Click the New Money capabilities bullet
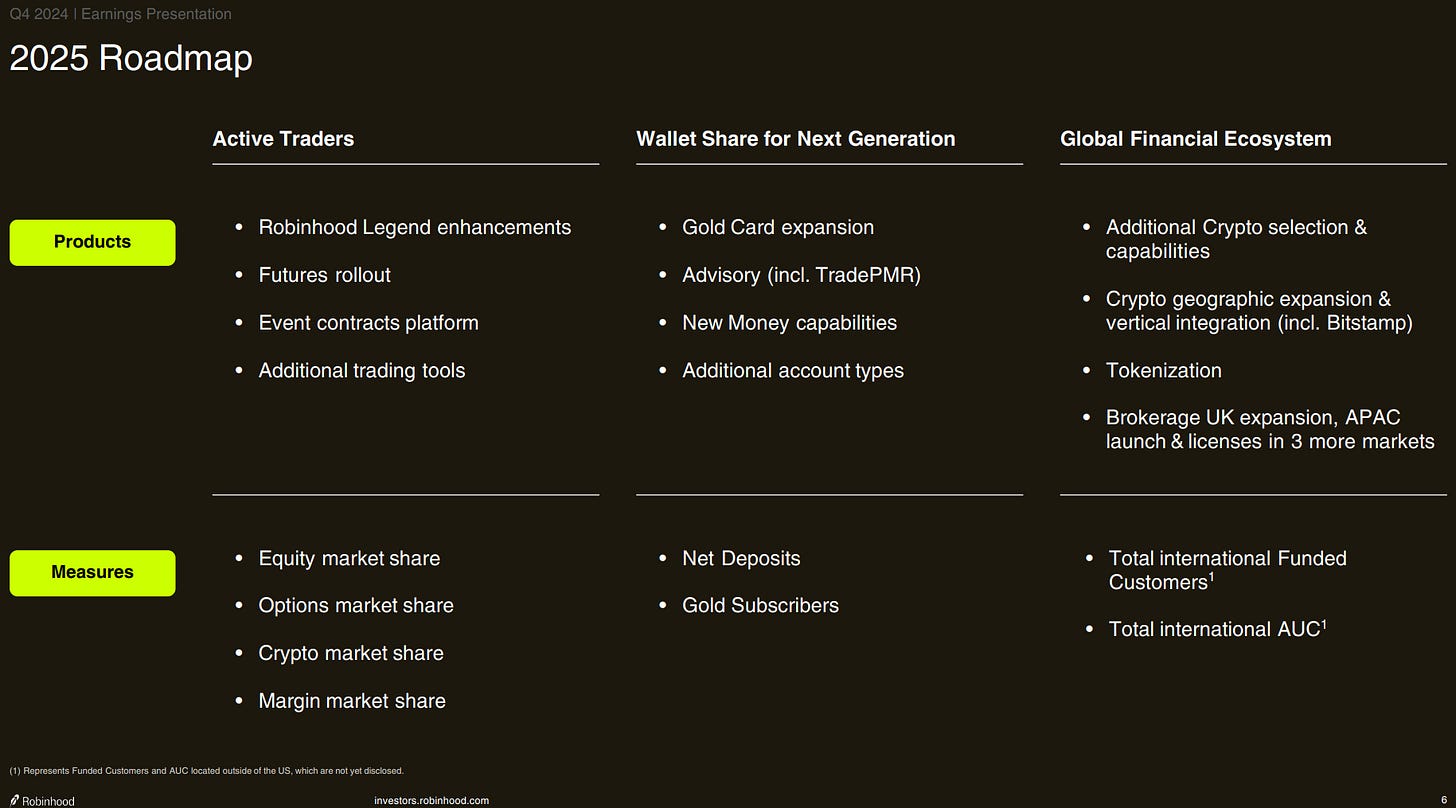 click(789, 323)
